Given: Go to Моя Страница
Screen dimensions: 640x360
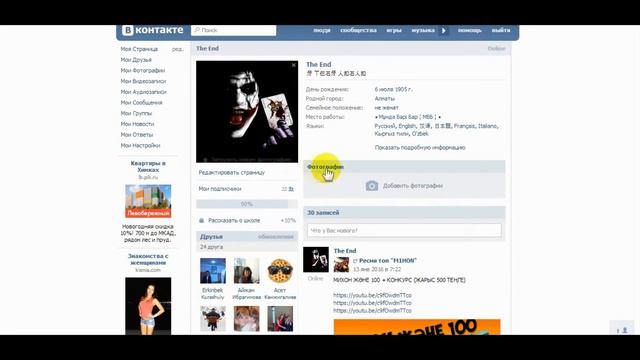Looking at the screenshot, I should point(139,49).
